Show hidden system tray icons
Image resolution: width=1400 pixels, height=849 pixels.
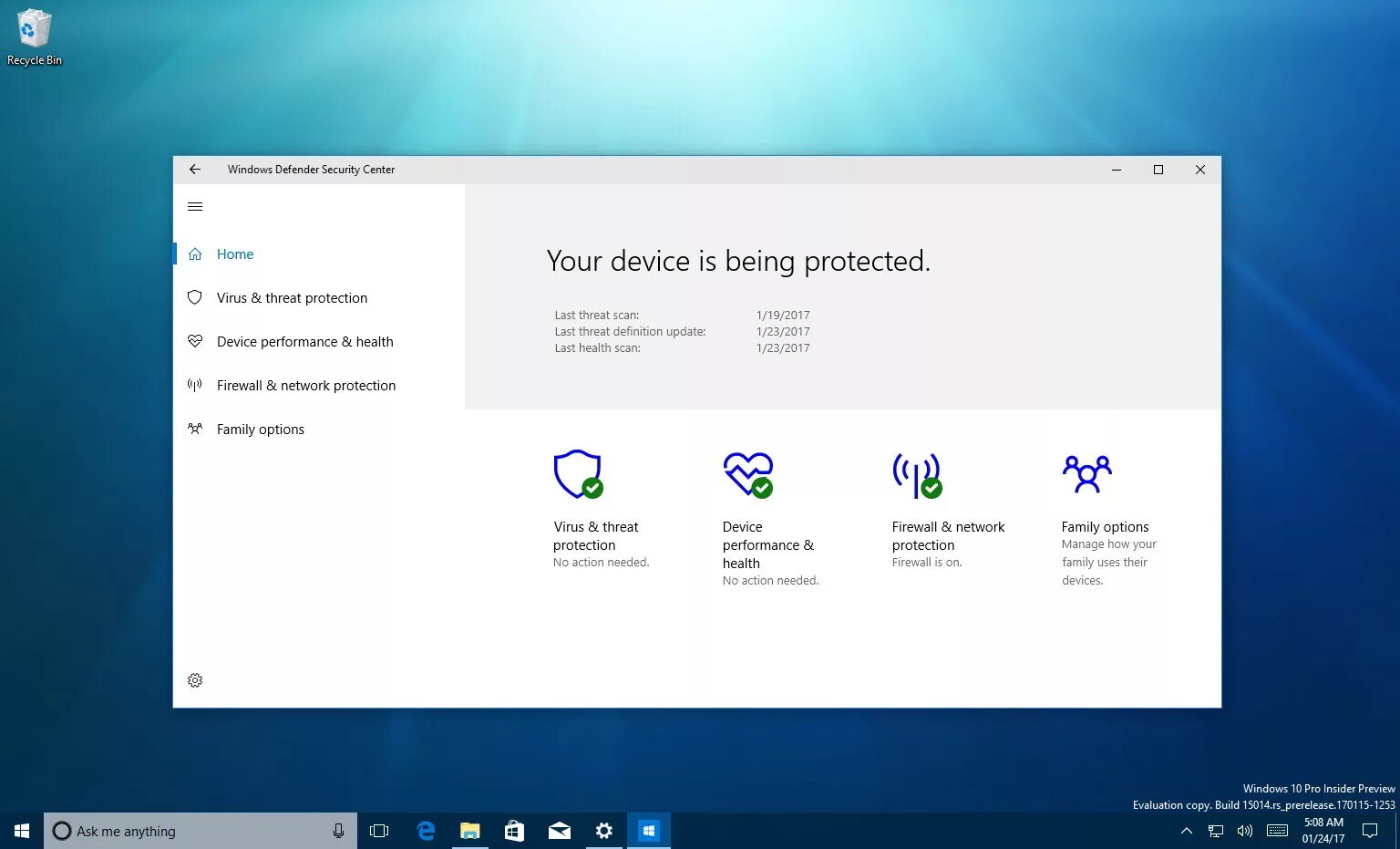(1186, 831)
